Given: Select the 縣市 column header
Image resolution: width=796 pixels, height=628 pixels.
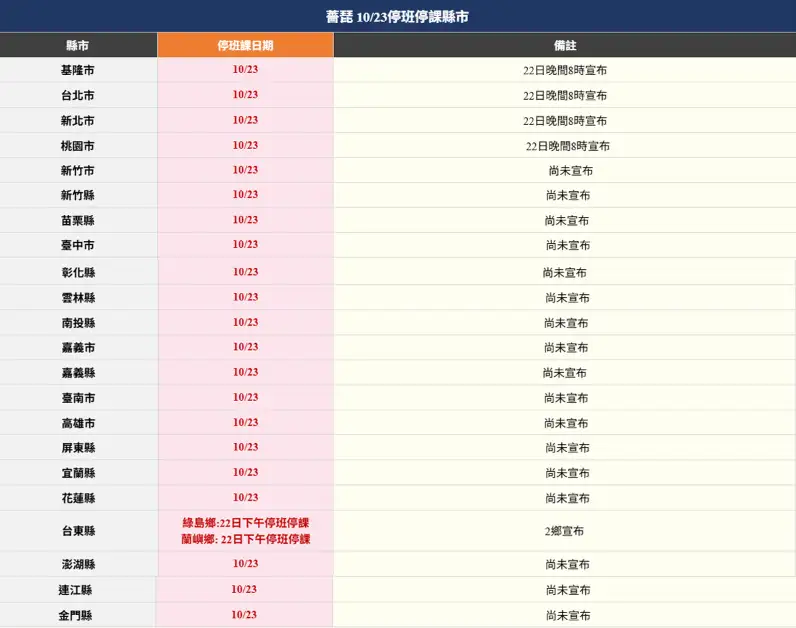Looking at the screenshot, I should pos(78,45).
